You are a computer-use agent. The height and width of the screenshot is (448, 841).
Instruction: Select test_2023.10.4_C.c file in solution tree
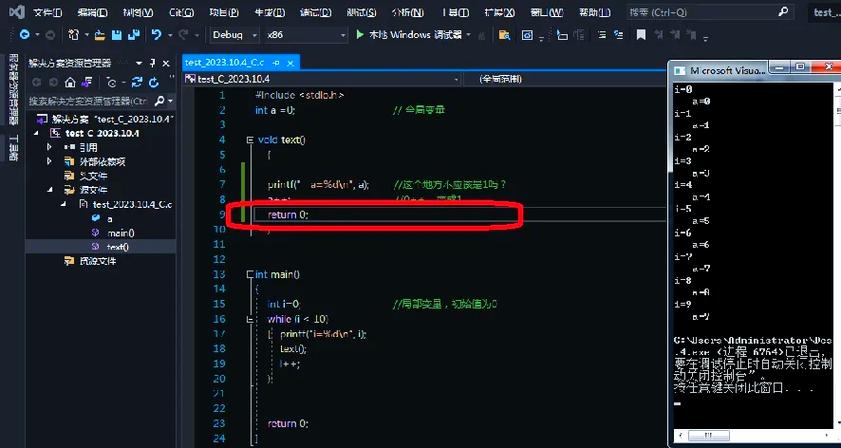tap(132, 204)
